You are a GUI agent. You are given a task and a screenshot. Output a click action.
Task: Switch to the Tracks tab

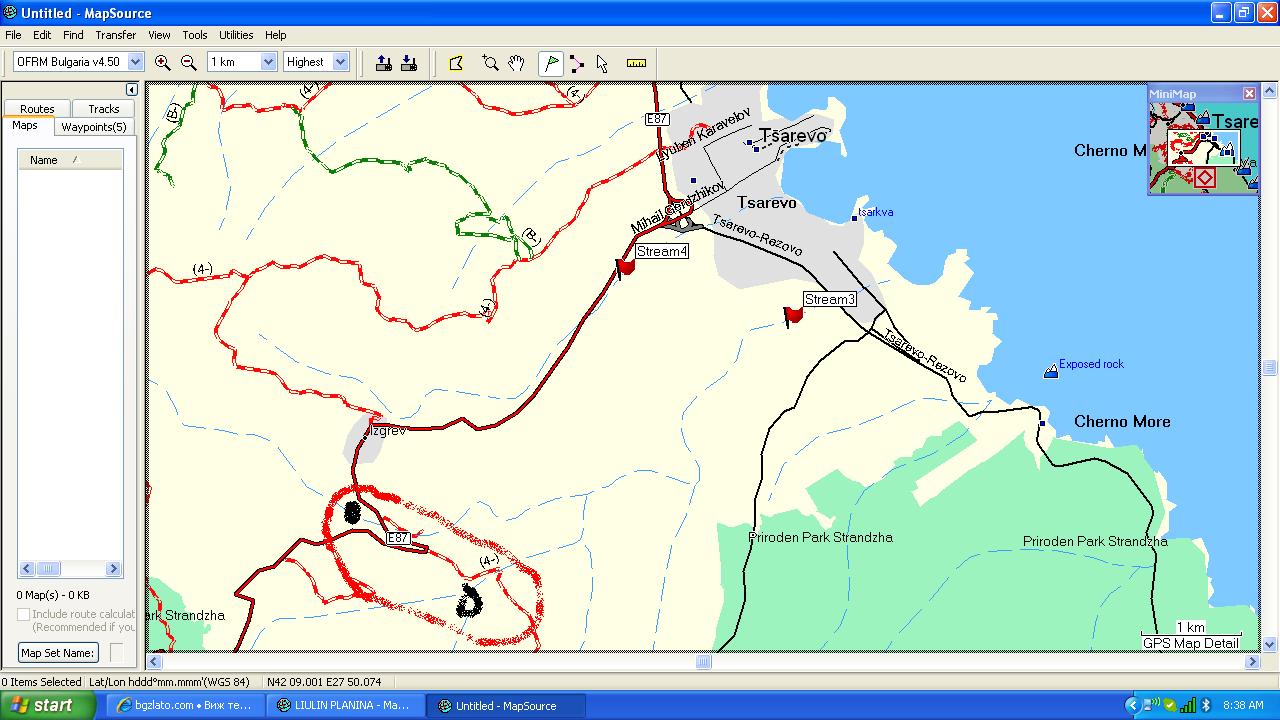click(103, 109)
